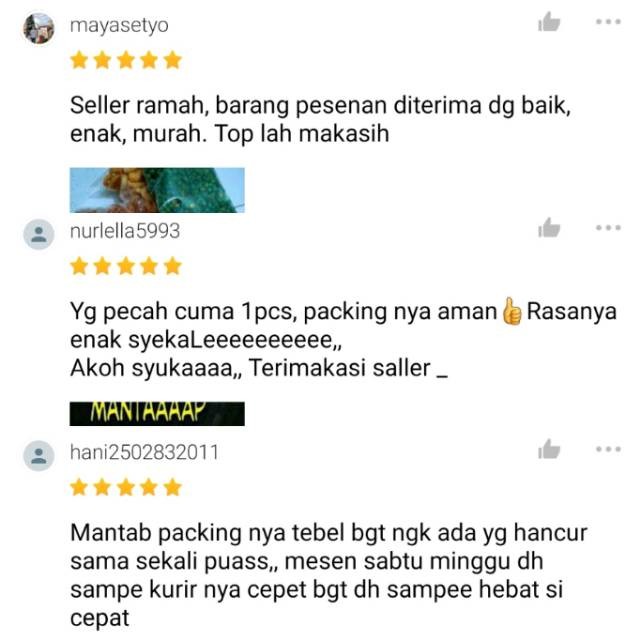Viewport: 640px width, 640px height.
Task: Open the username hani2502832011
Action: [144, 453]
